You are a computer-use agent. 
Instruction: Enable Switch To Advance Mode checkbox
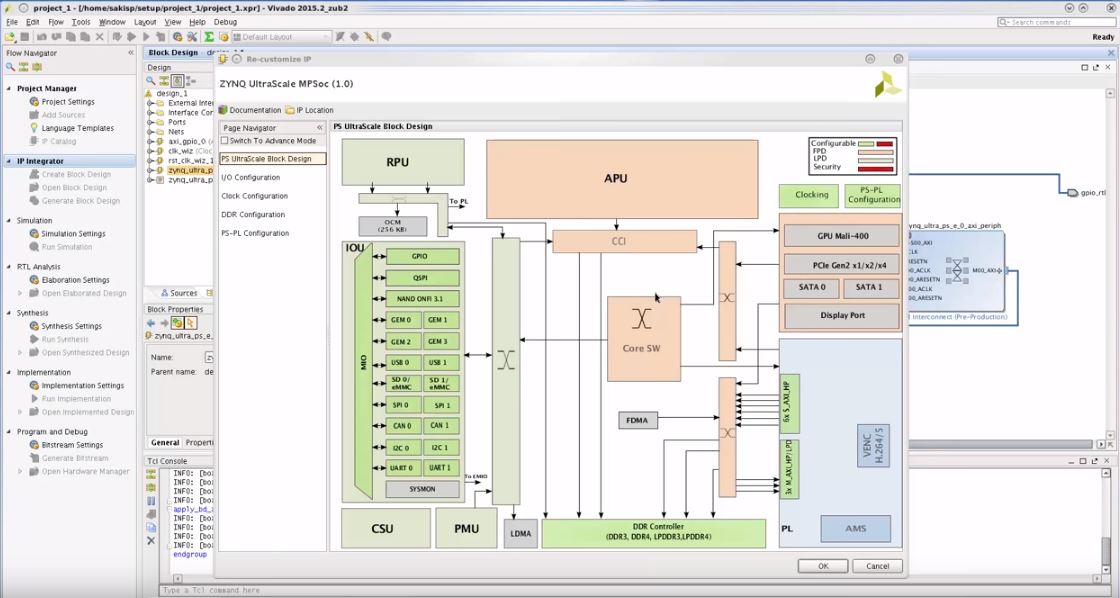[x=224, y=141]
